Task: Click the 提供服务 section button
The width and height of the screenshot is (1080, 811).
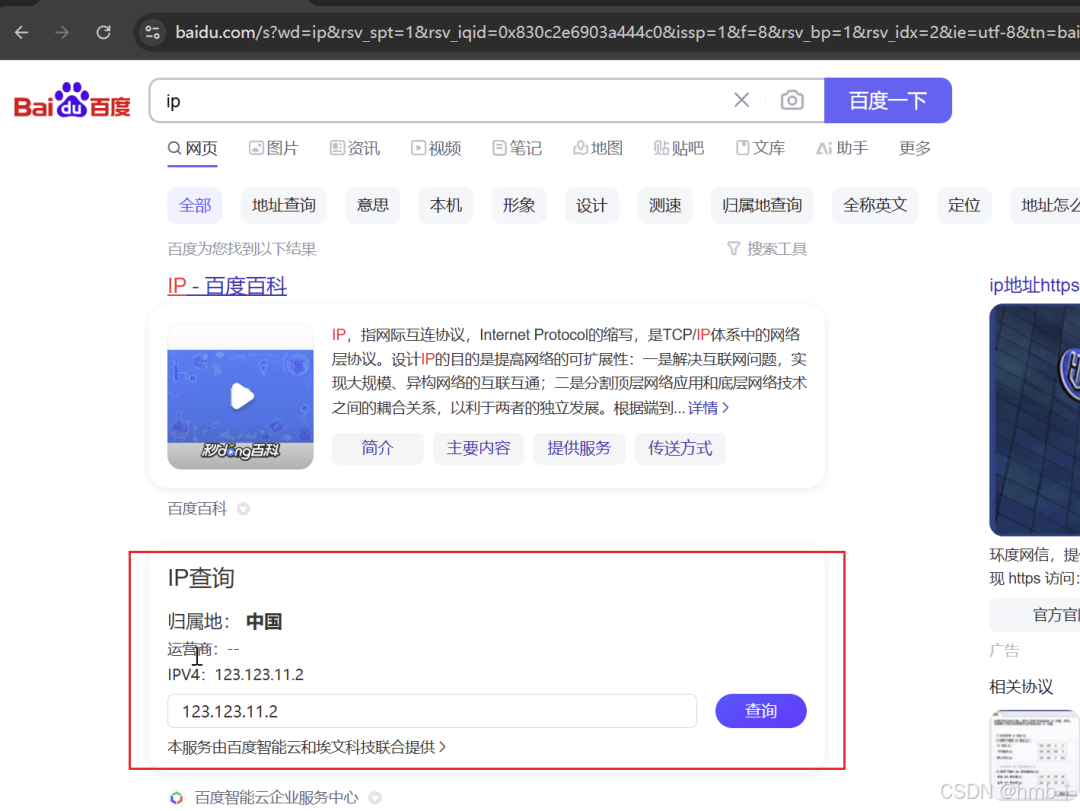Action: pyautogui.click(x=579, y=449)
